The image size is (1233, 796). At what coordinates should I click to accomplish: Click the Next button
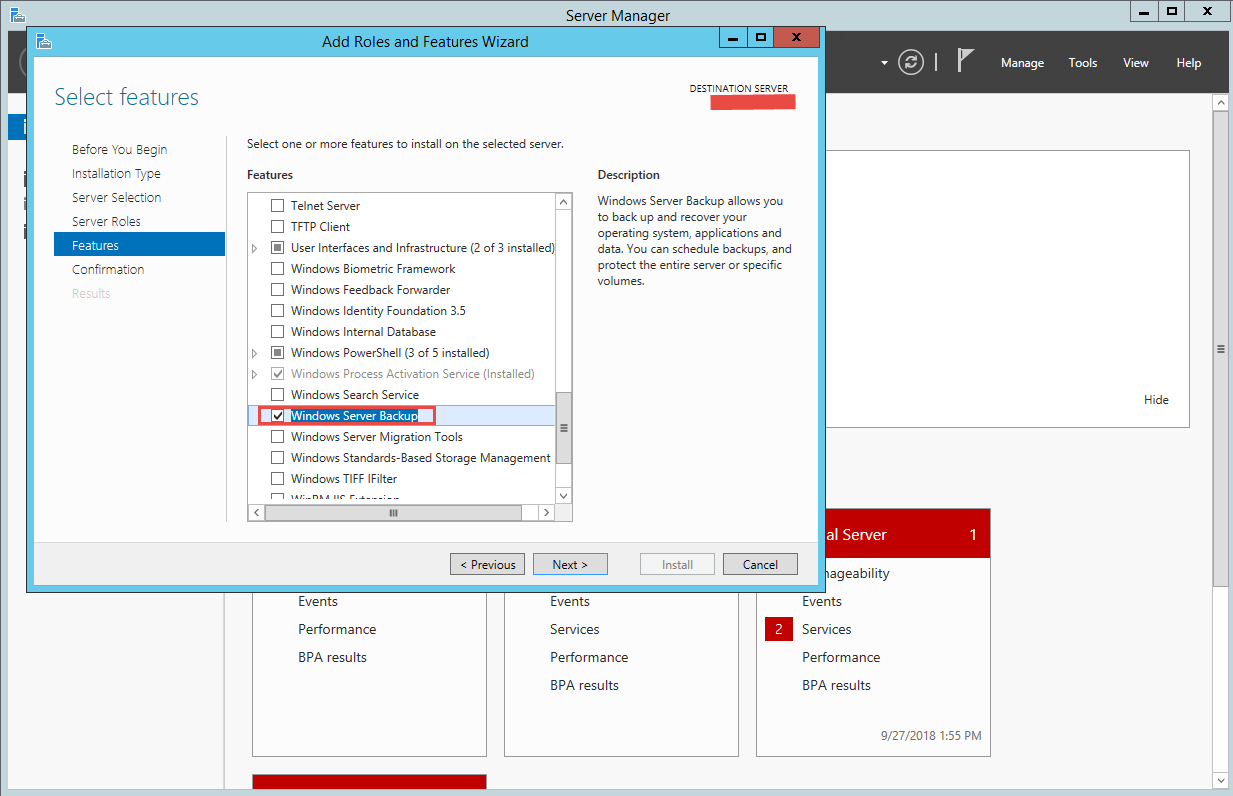pos(570,564)
